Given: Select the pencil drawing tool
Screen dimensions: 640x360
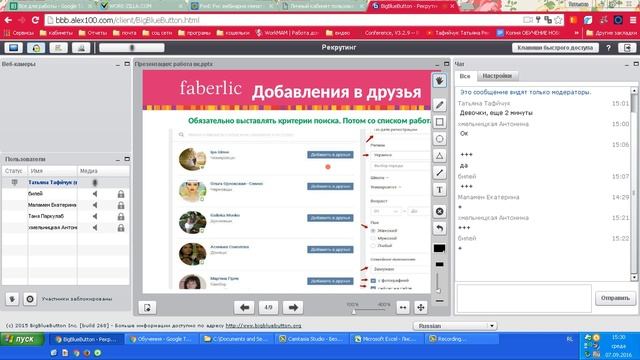Looking at the screenshot, I should click(439, 105).
